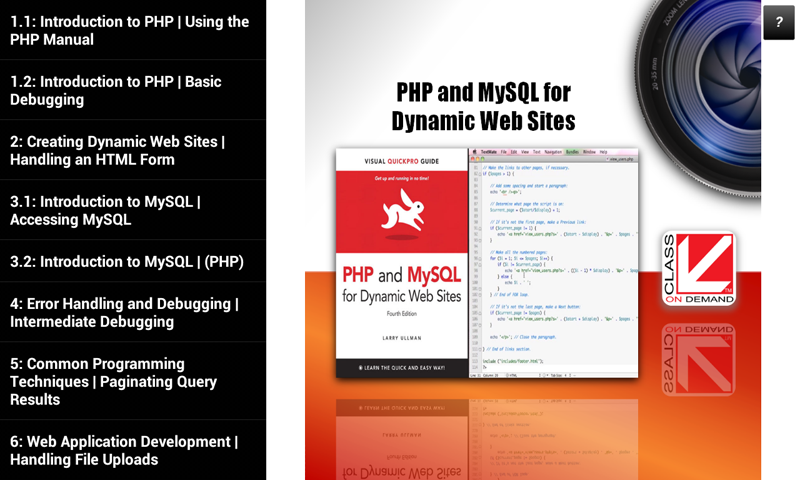Viewport: 800px width, 480px height.
Task: Open the question mark help button
Action: pos(779,22)
